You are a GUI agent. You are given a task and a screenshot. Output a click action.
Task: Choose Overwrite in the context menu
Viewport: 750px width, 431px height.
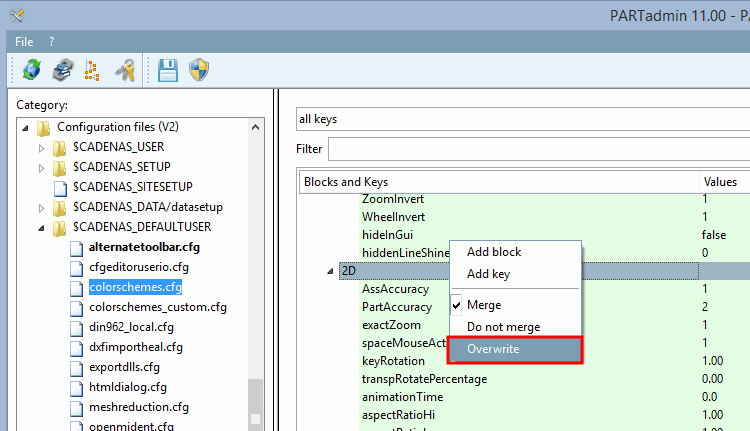[515, 349]
